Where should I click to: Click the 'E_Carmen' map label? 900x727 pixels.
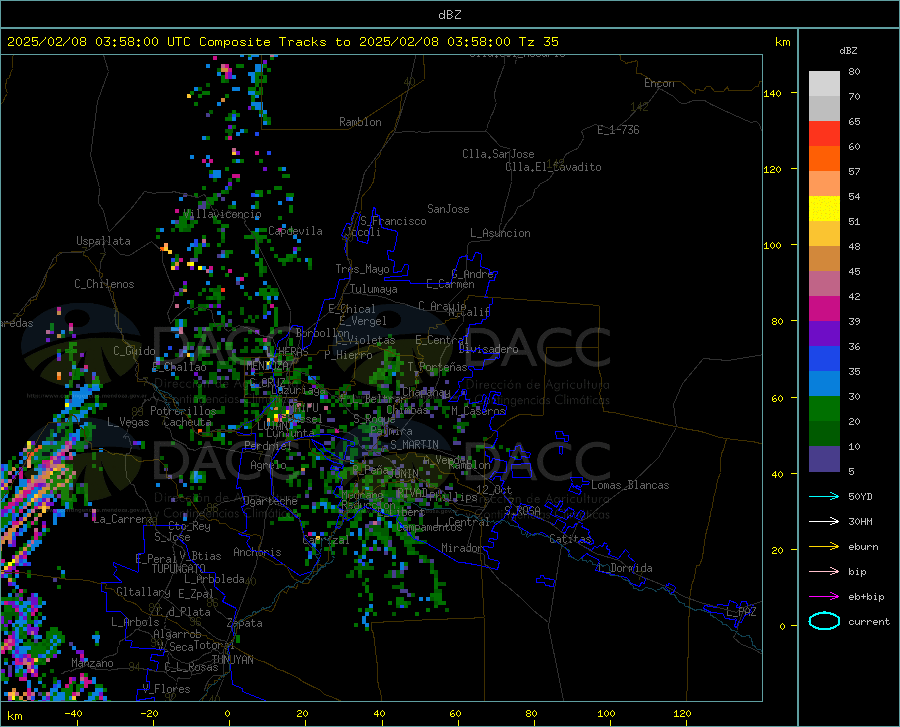pos(451,283)
